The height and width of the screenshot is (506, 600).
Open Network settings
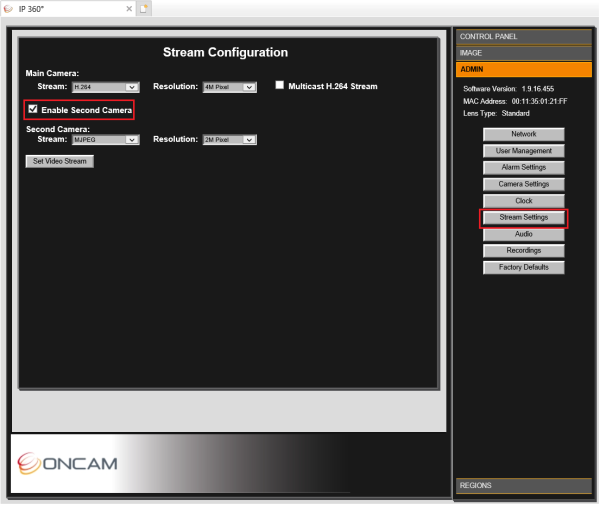(523, 134)
